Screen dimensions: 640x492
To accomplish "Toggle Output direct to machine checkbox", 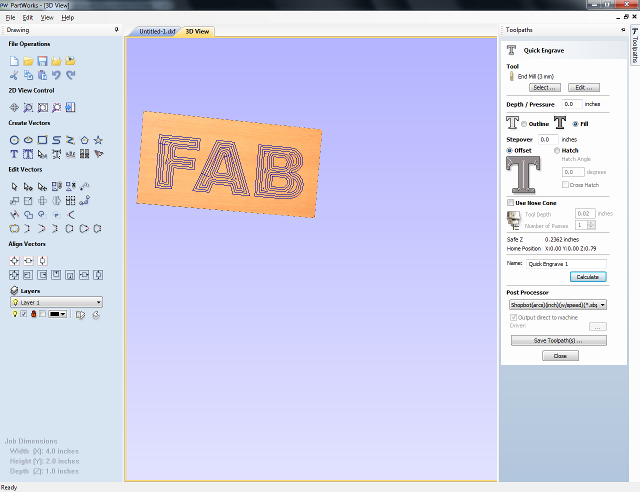I will coord(513,317).
